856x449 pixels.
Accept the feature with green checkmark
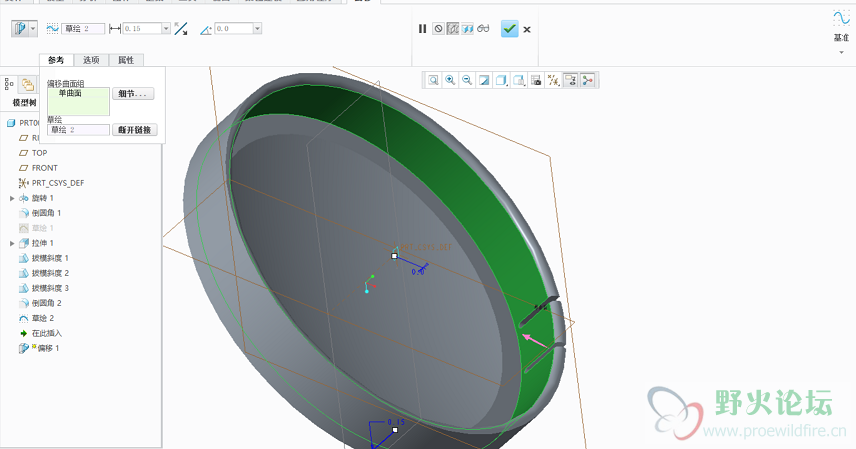coord(509,28)
